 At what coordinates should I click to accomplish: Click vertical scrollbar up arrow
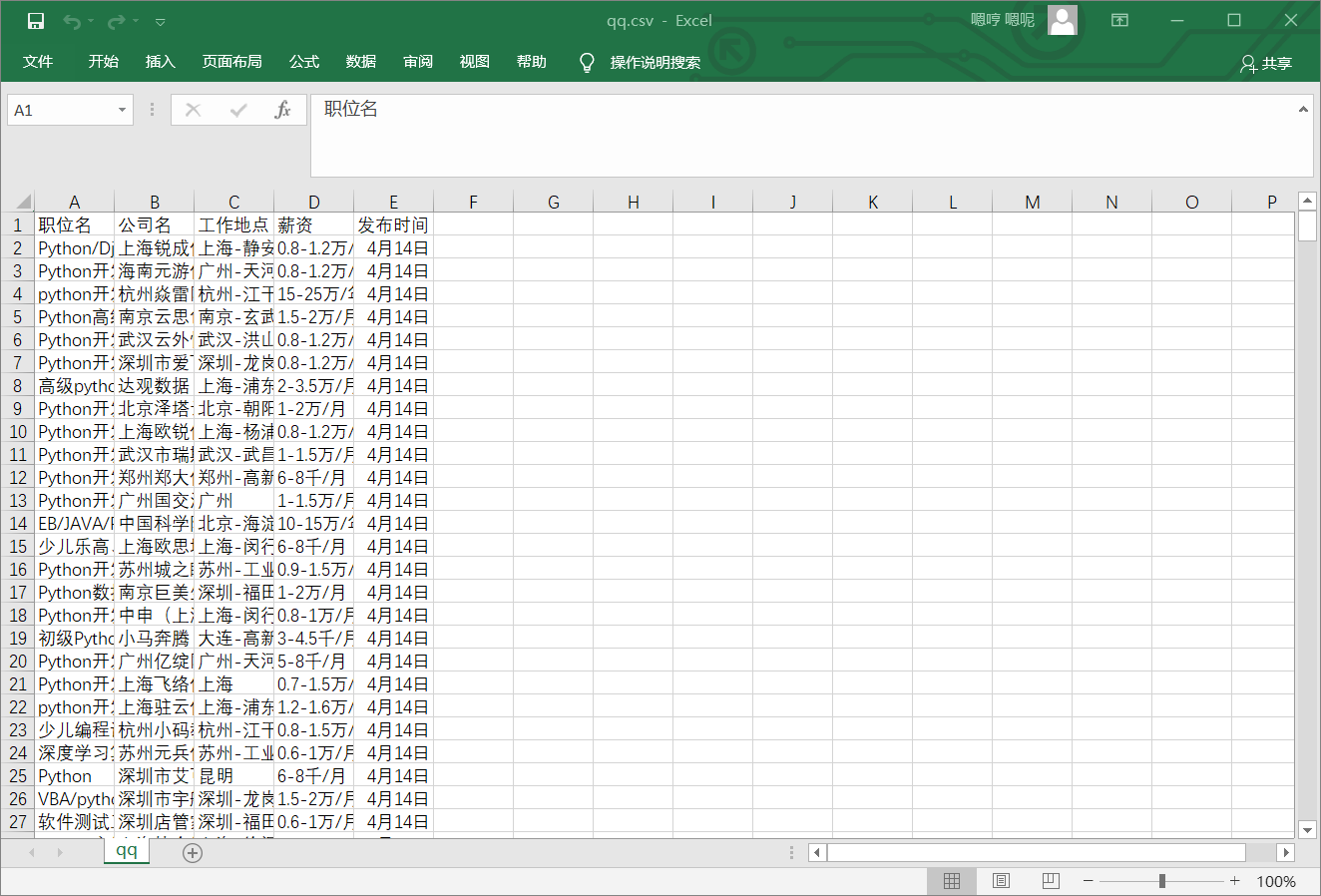(1308, 202)
